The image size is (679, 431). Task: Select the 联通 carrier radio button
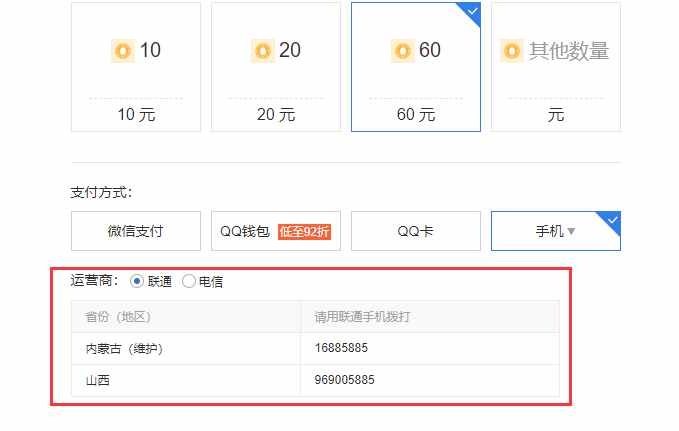point(137,282)
